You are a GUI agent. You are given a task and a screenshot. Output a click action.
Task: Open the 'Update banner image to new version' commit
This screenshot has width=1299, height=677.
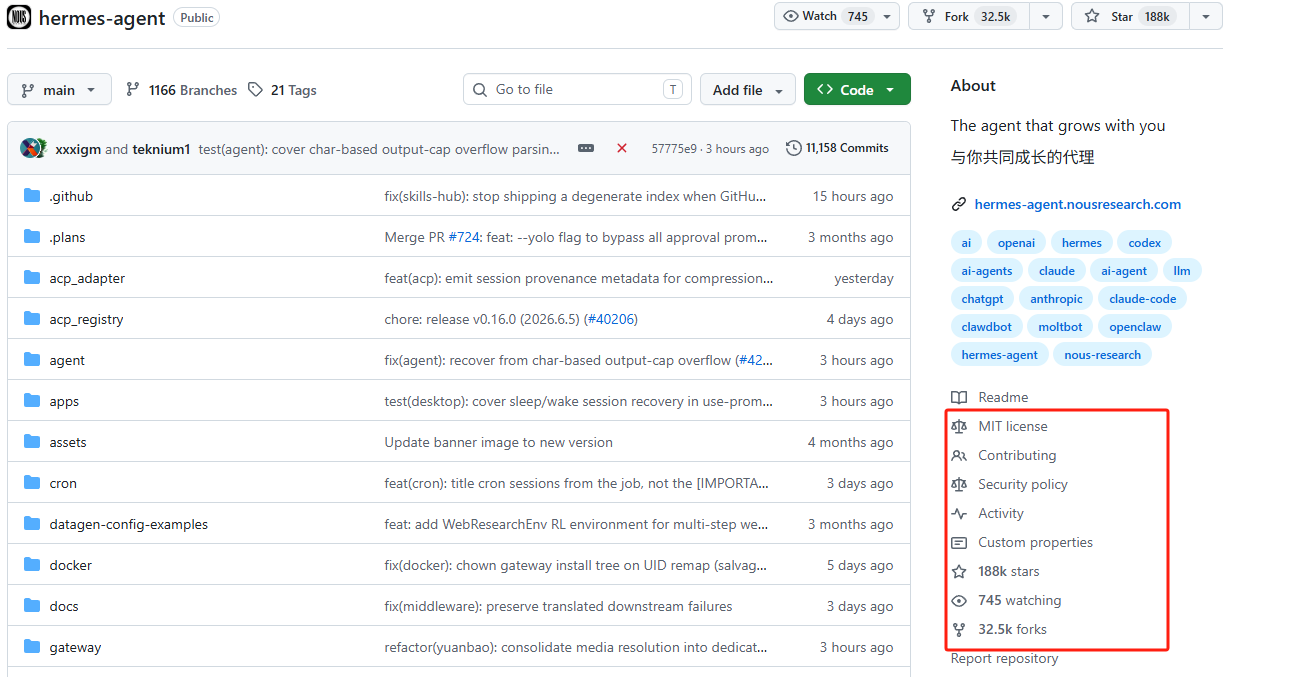point(498,442)
